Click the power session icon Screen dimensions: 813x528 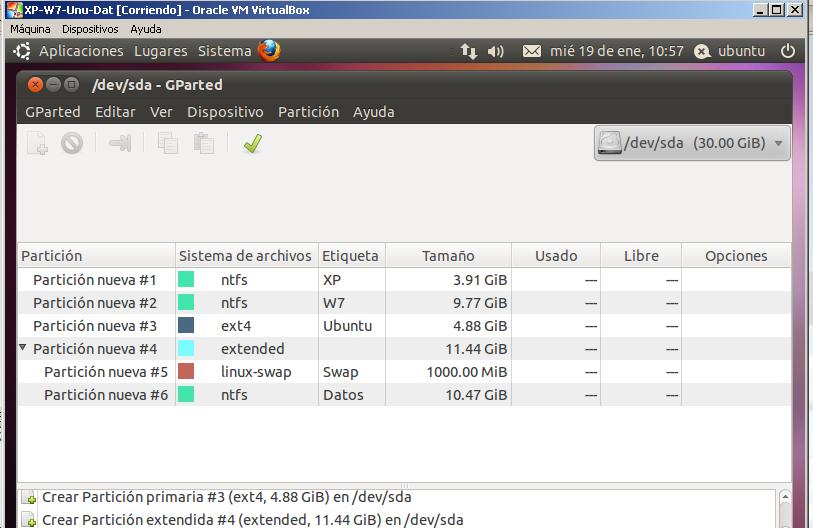pos(788,51)
